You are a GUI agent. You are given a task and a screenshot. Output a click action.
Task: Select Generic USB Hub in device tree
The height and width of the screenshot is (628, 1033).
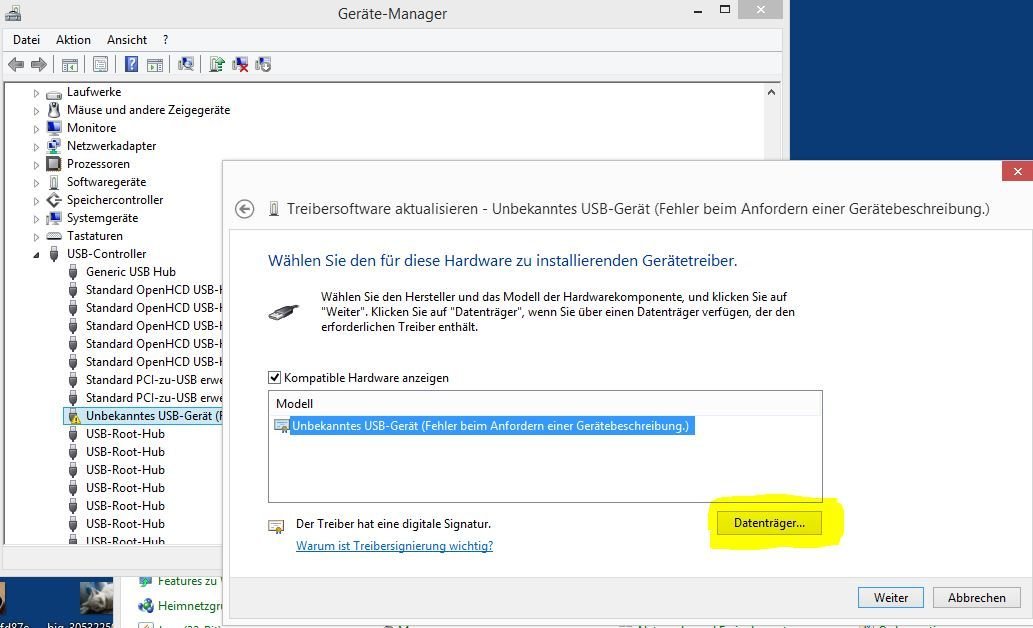130,272
